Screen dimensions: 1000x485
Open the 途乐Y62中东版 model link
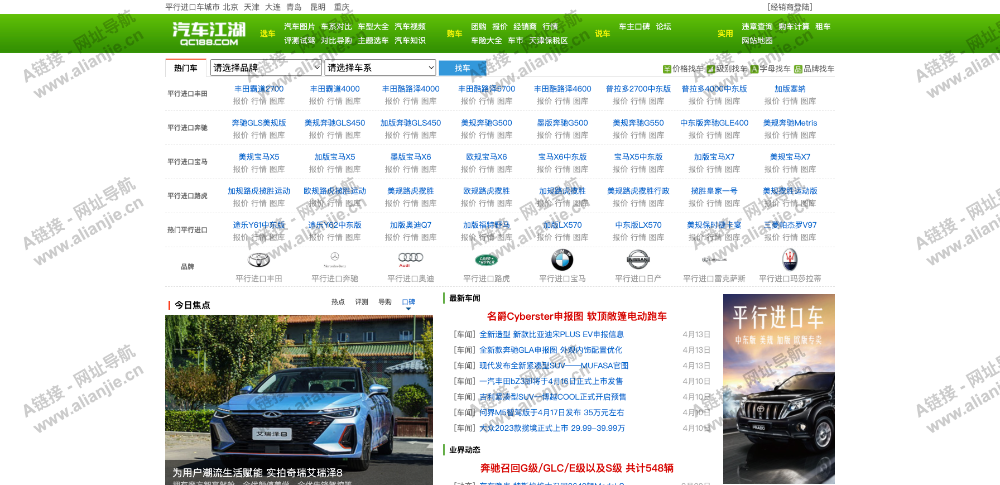[335, 225]
